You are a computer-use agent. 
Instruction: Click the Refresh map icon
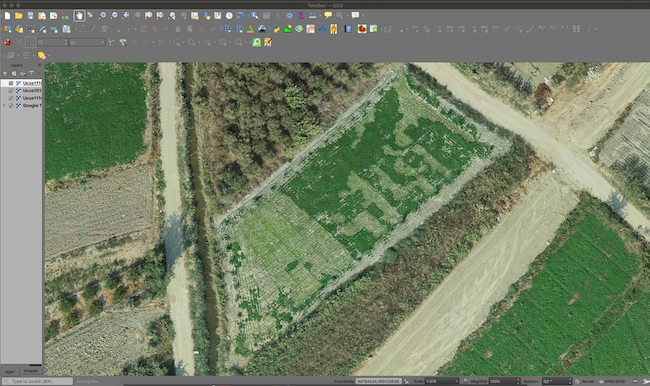pyautogui.click(x=240, y=16)
